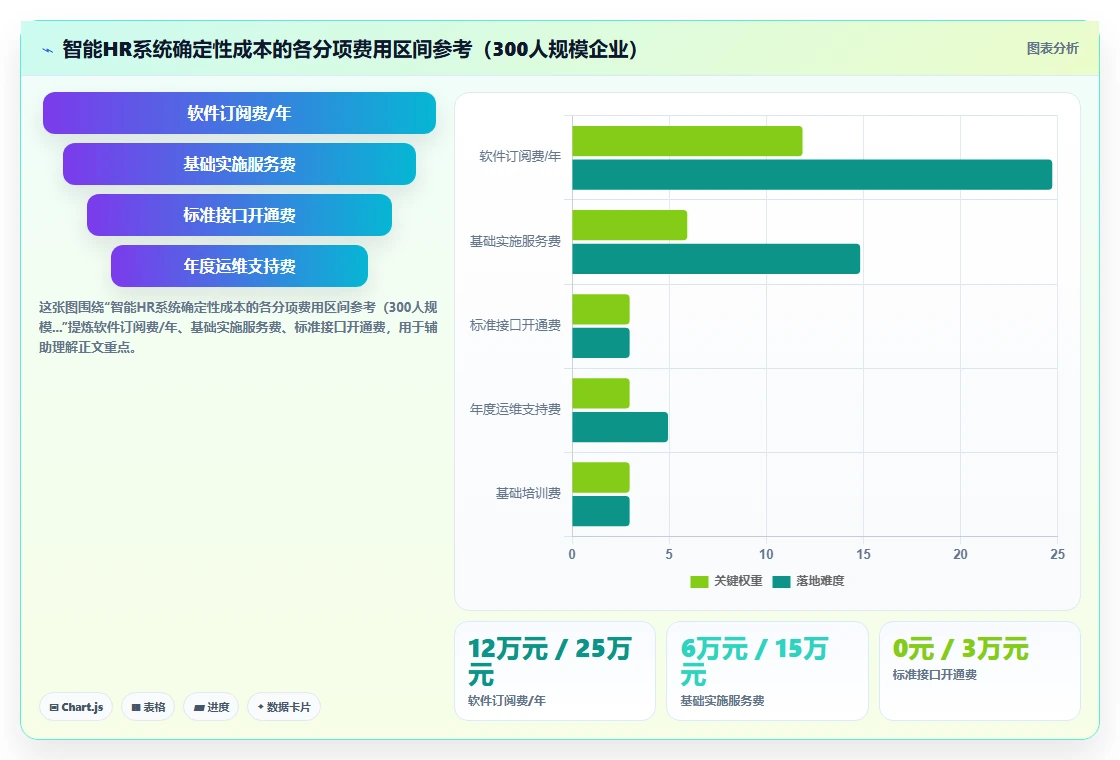This screenshot has width=1120, height=760.
Task: Select the 年度运维支持费 funnel bar
Action: coord(239,266)
